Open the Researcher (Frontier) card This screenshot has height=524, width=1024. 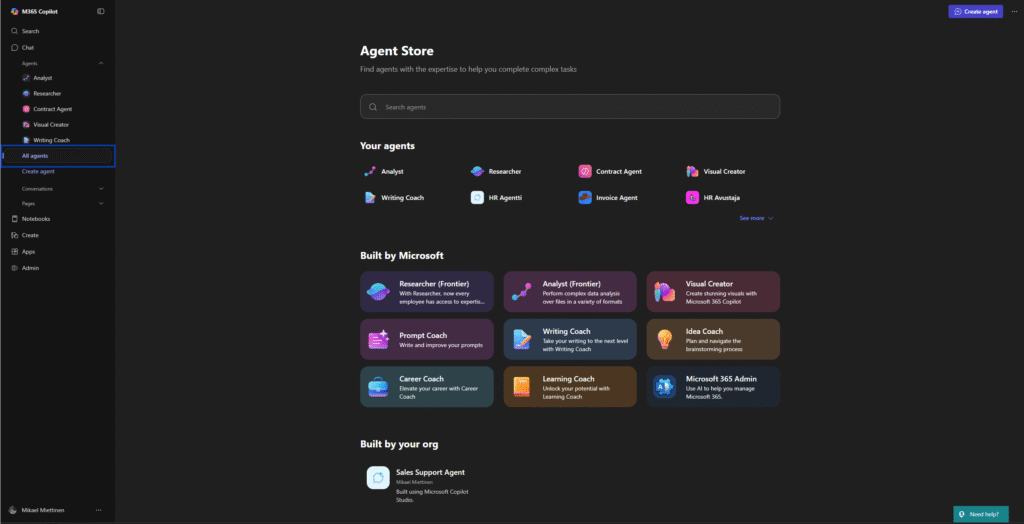pos(426,291)
